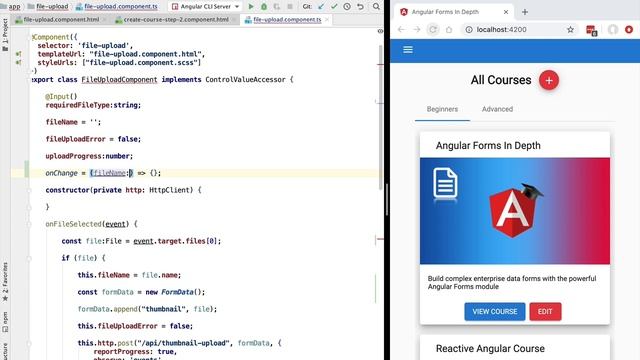Open the red calendar browser extension

tap(591, 30)
